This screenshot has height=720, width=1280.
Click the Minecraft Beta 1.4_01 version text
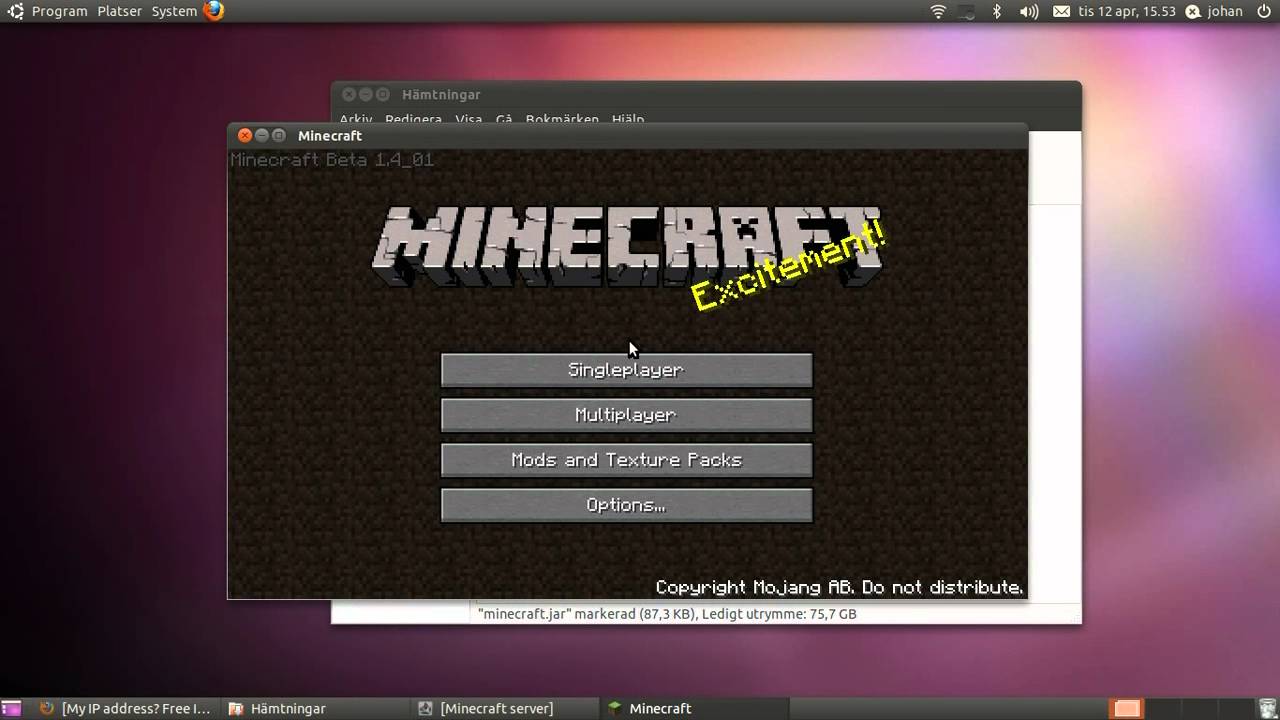[332, 160]
